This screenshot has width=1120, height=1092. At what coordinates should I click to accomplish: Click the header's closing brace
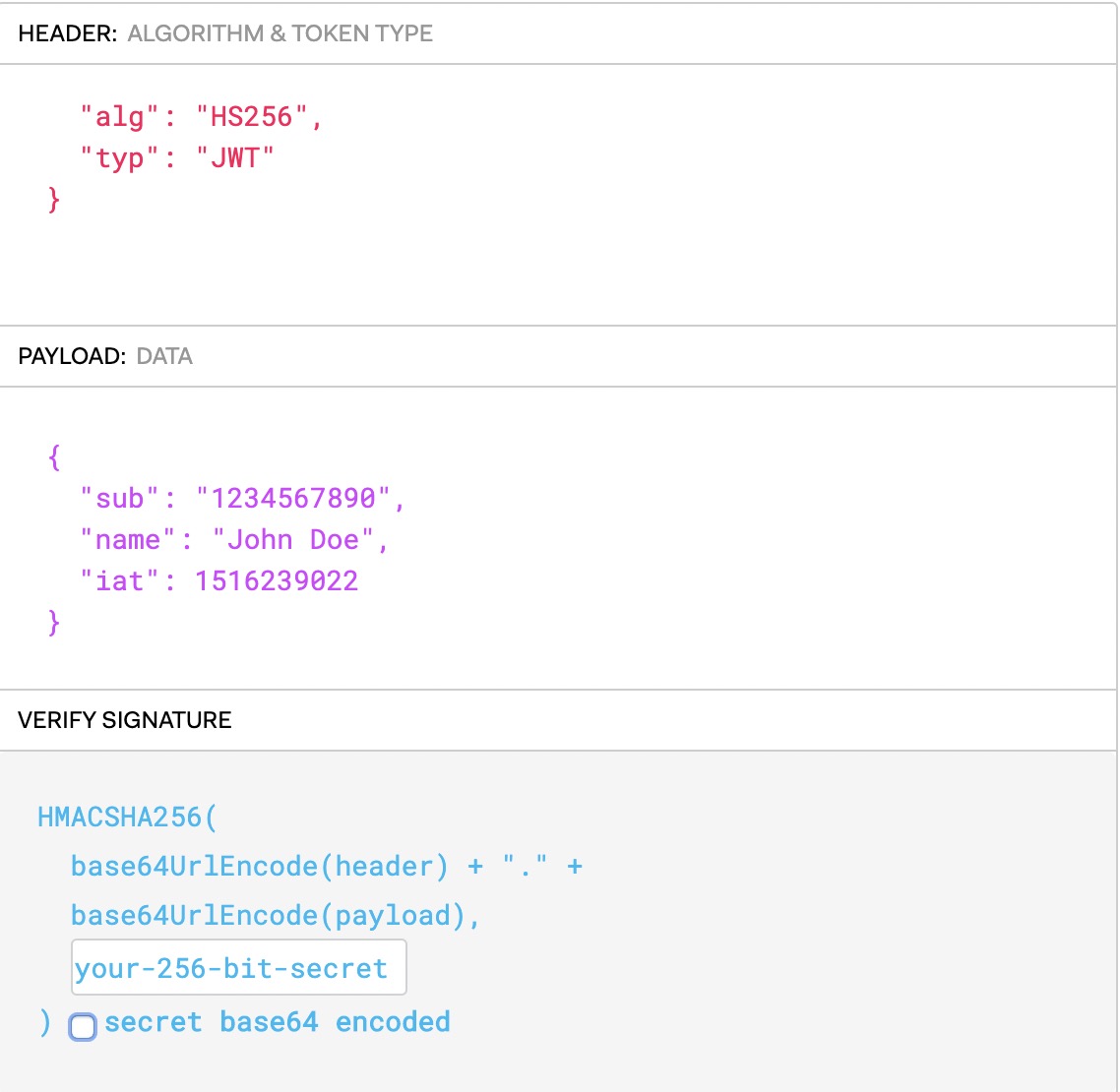coord(54,200)
